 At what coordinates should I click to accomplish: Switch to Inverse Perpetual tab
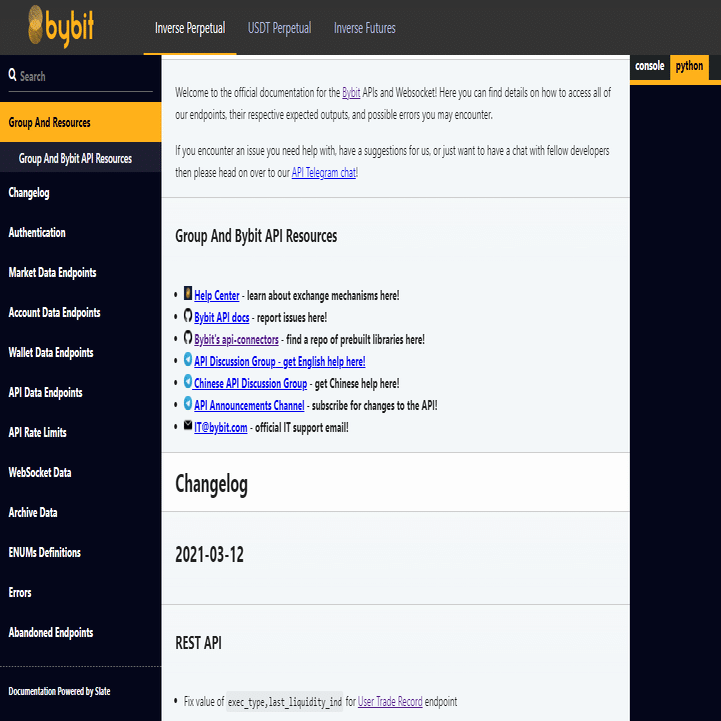point(190,28)
